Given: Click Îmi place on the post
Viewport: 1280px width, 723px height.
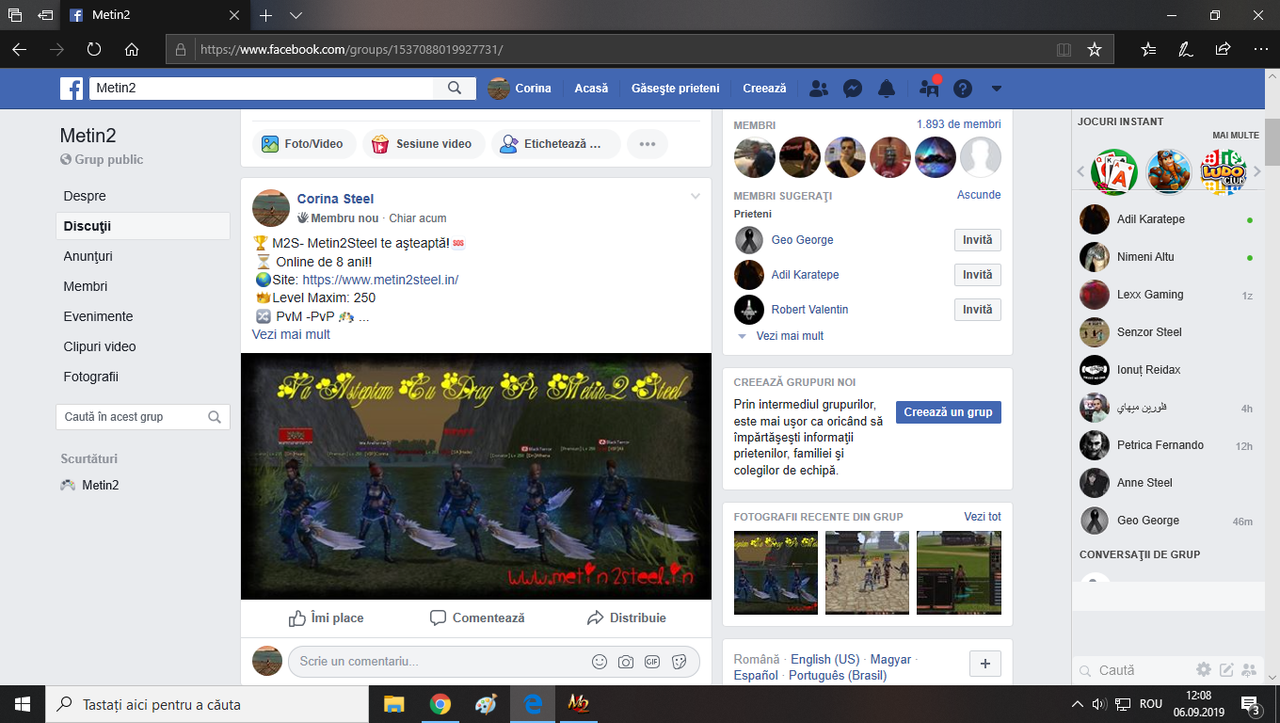Looking at the screenshot, I should [326, 618].
